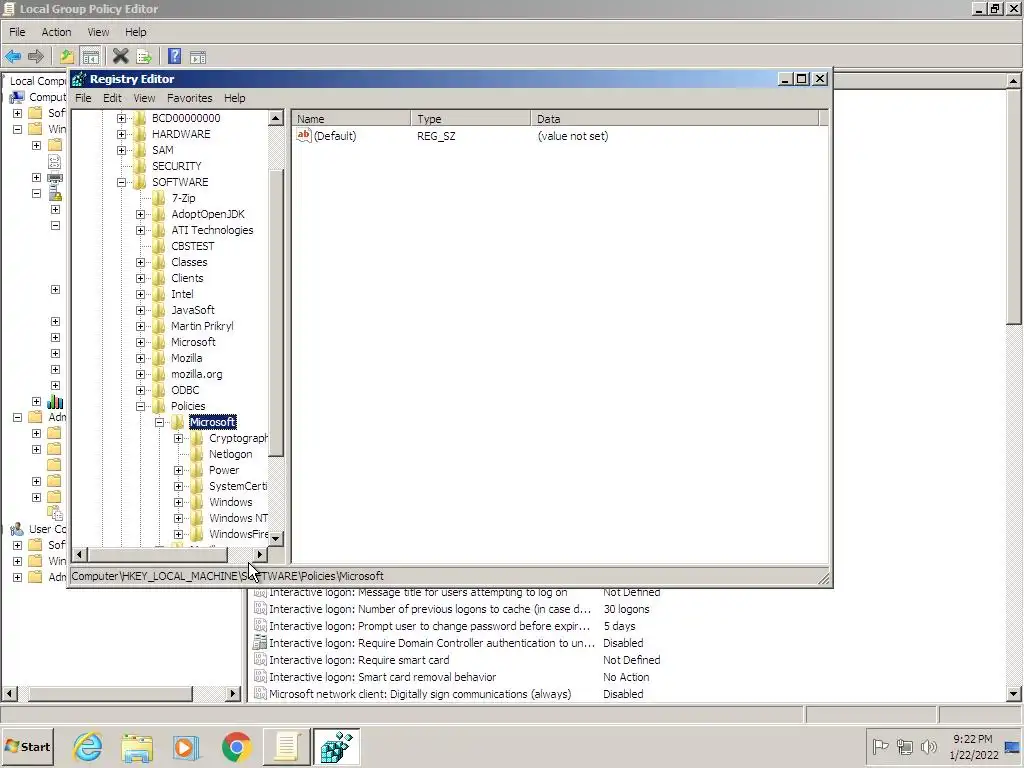Open the blue Help question-mark toolbar icon
This screenshot has width=1024, height=768.
pos(174,57)
